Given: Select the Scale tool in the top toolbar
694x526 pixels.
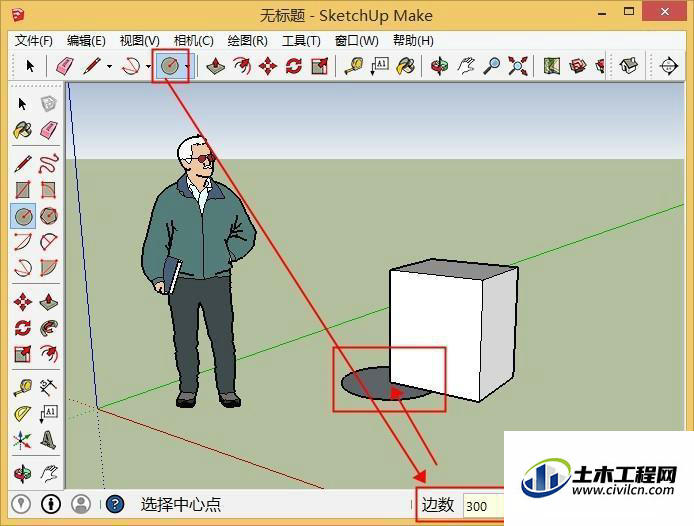Looking at the screenshot, I should pos(320,66).
